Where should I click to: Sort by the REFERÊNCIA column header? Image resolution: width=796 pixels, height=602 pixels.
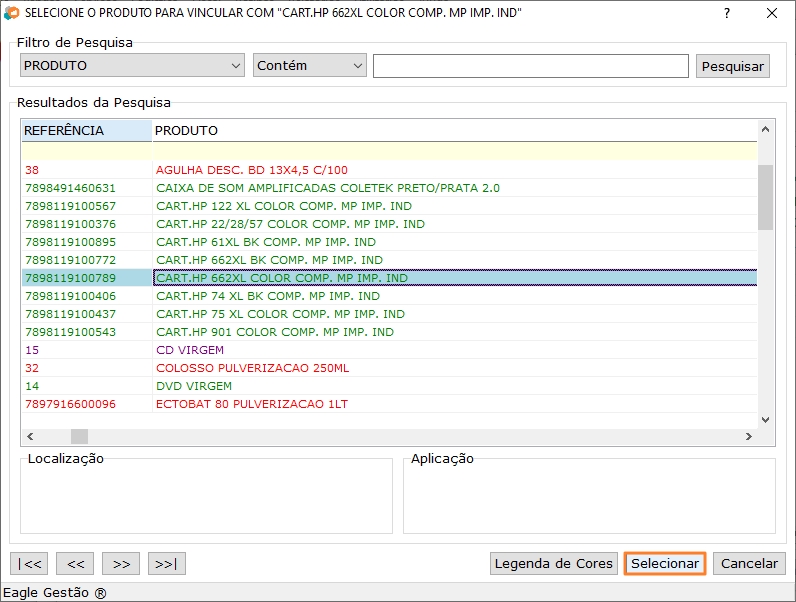[86, 130]
